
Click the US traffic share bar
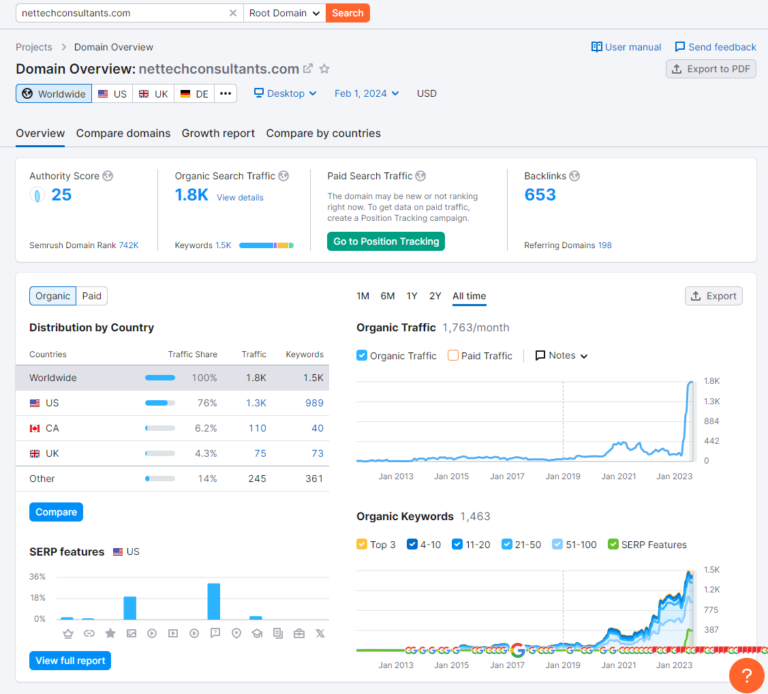click(x=159, y=403)
